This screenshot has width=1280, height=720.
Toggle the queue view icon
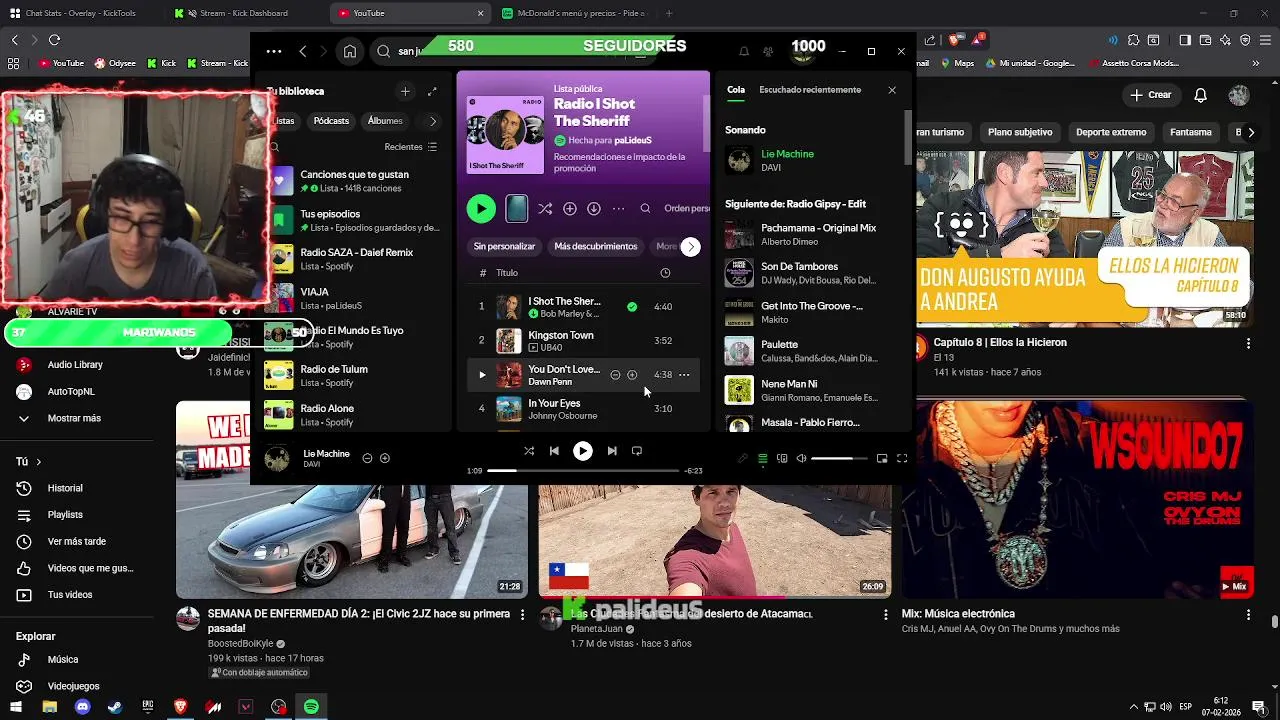[763, 458]
